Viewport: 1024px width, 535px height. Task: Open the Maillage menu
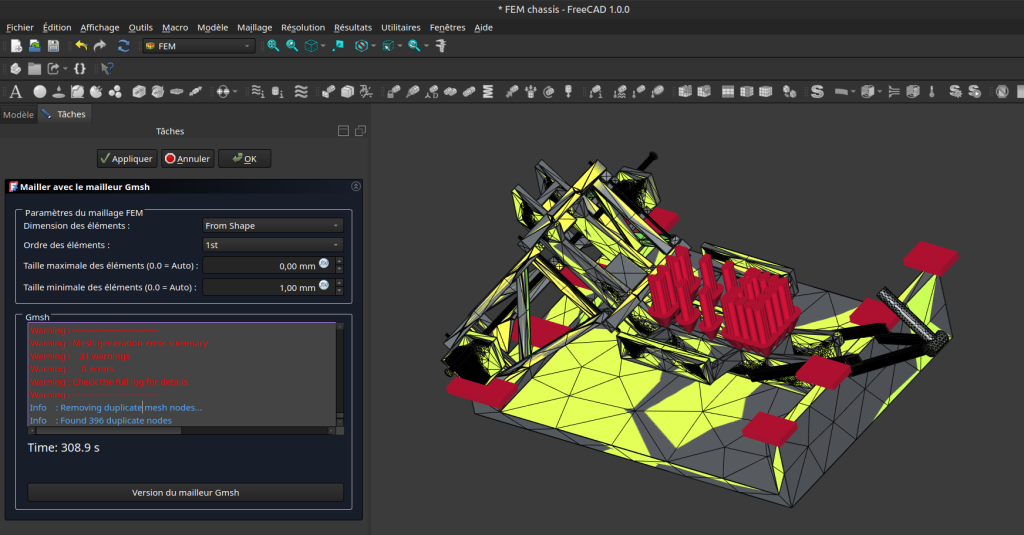click(x=255, y=27)
